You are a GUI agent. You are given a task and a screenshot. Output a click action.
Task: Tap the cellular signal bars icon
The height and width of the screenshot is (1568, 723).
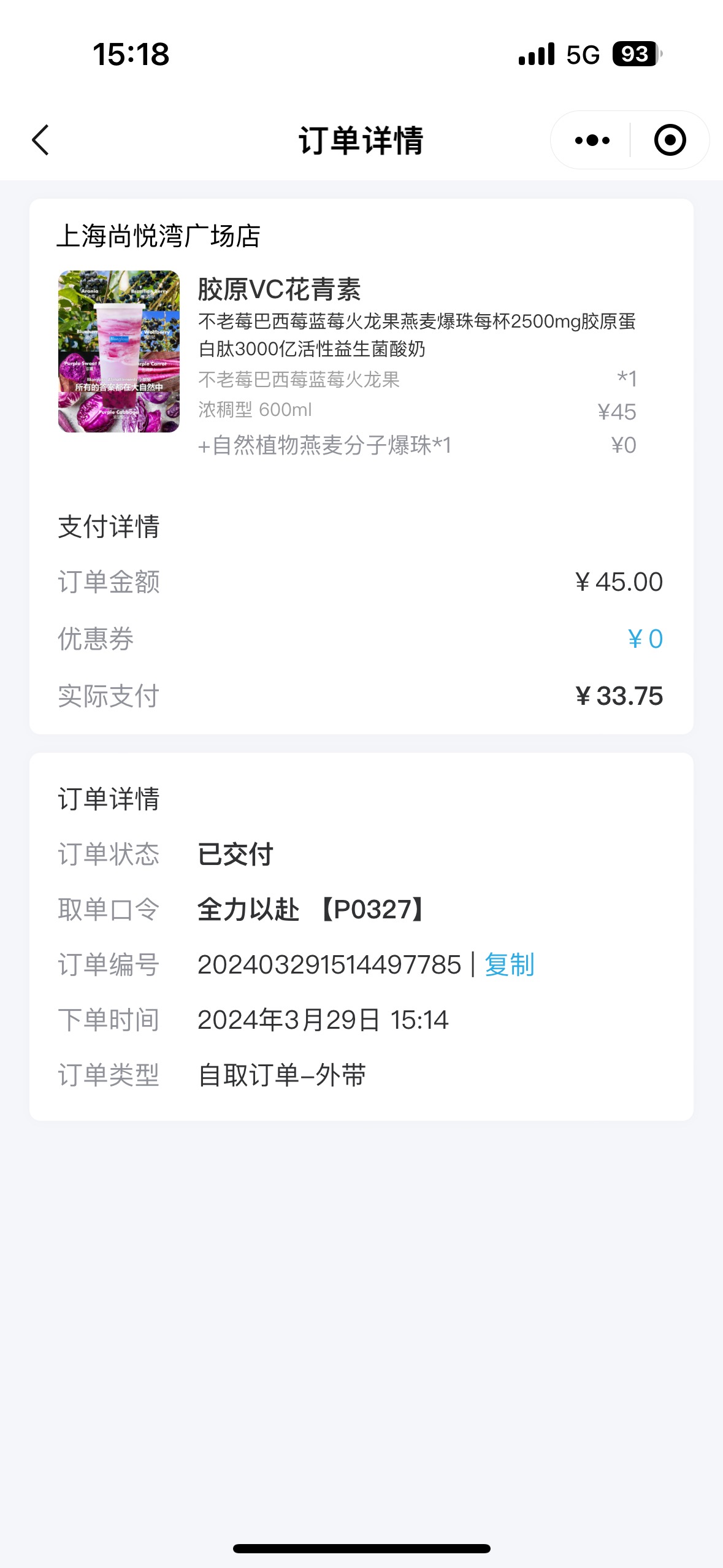[x=537, y=55]
